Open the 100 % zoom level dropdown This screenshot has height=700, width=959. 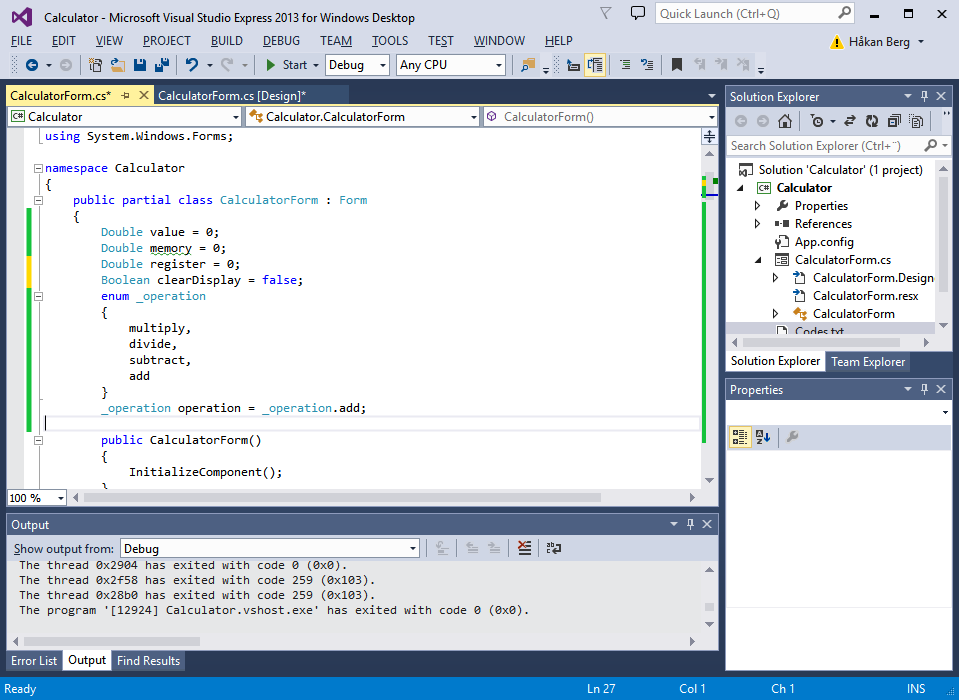37,498
